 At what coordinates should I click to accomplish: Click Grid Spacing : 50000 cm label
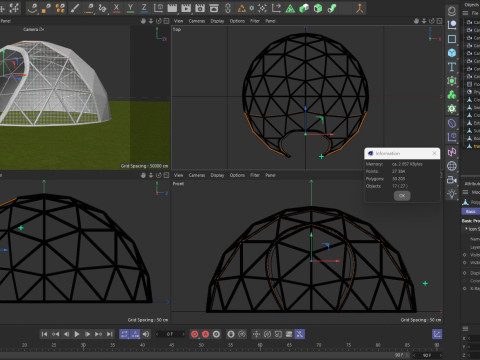tap(144, 166)
